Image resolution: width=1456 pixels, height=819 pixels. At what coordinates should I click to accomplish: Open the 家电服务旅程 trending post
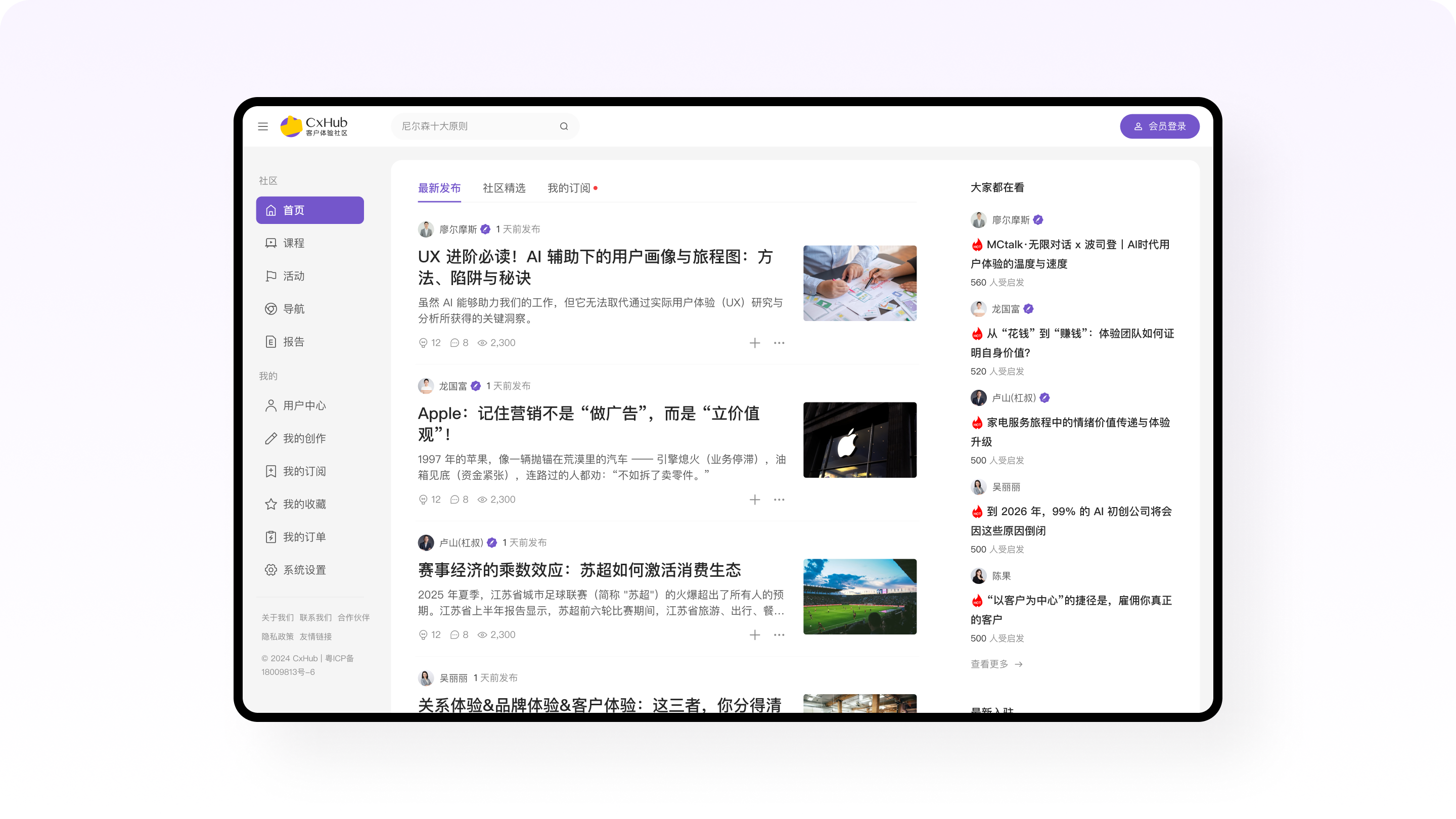coord(1070,432)
